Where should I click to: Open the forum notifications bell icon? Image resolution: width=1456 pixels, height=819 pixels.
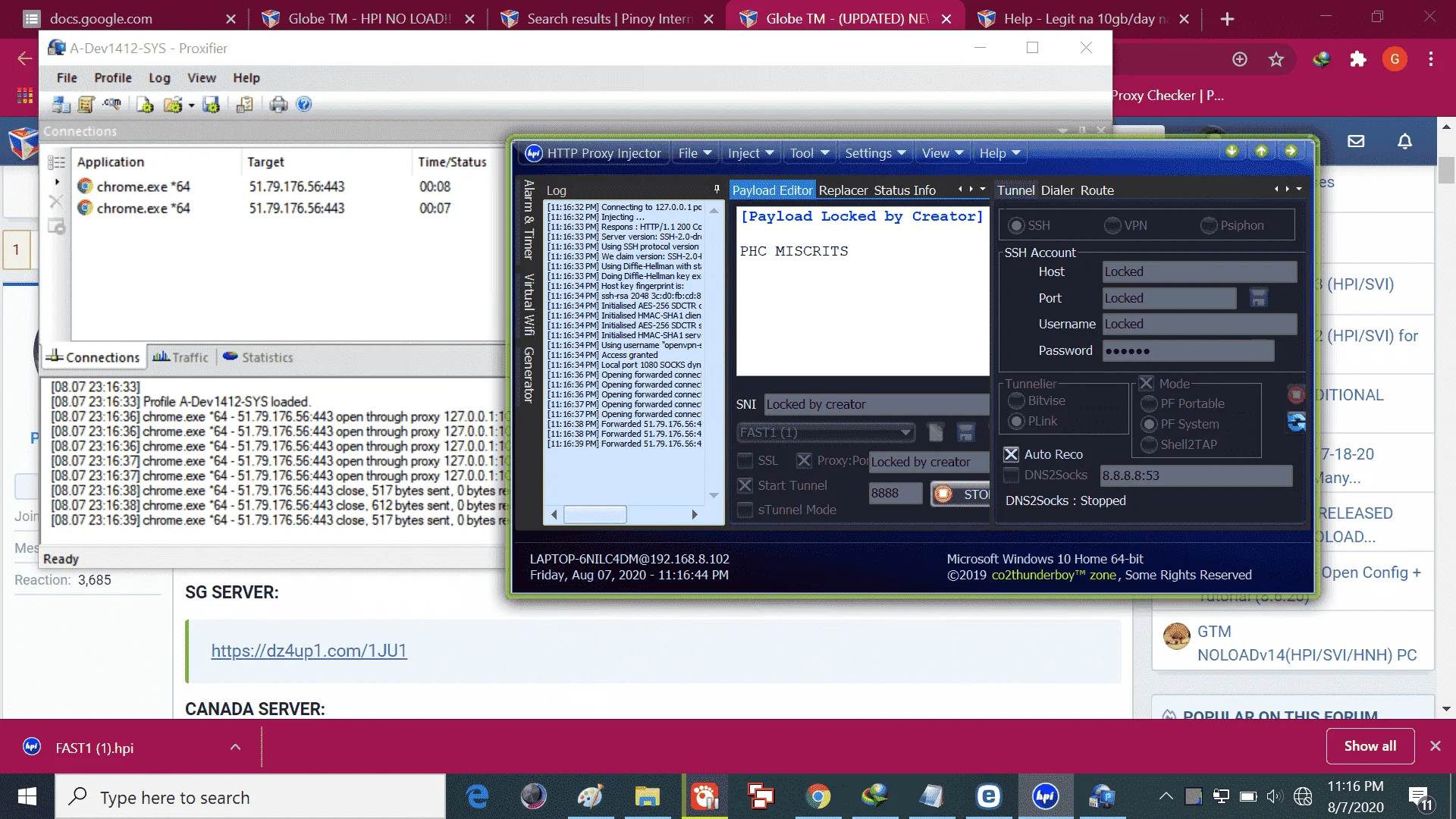[1404, 141]
